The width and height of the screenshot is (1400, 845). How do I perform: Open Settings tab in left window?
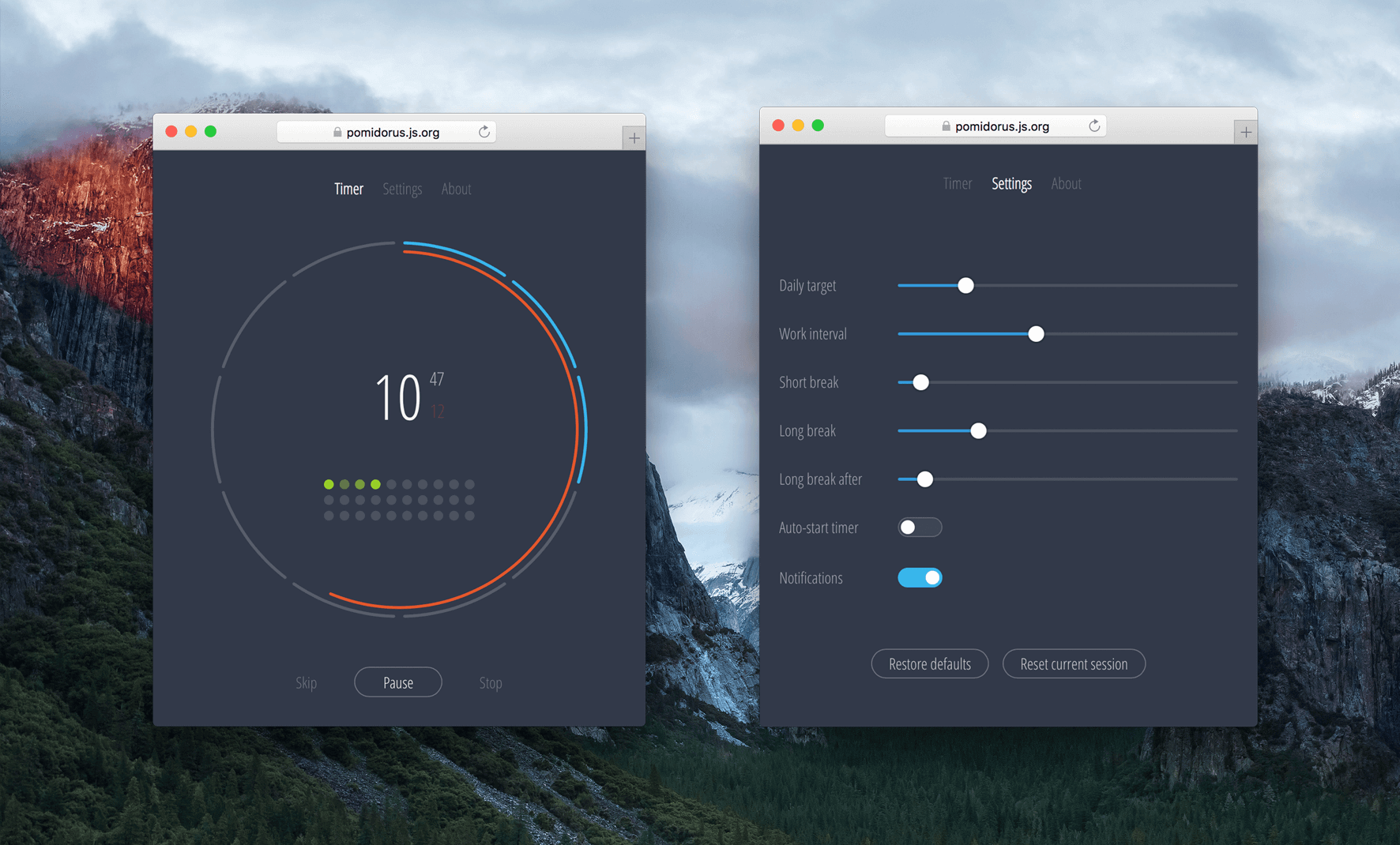click(x=402, y=190)
